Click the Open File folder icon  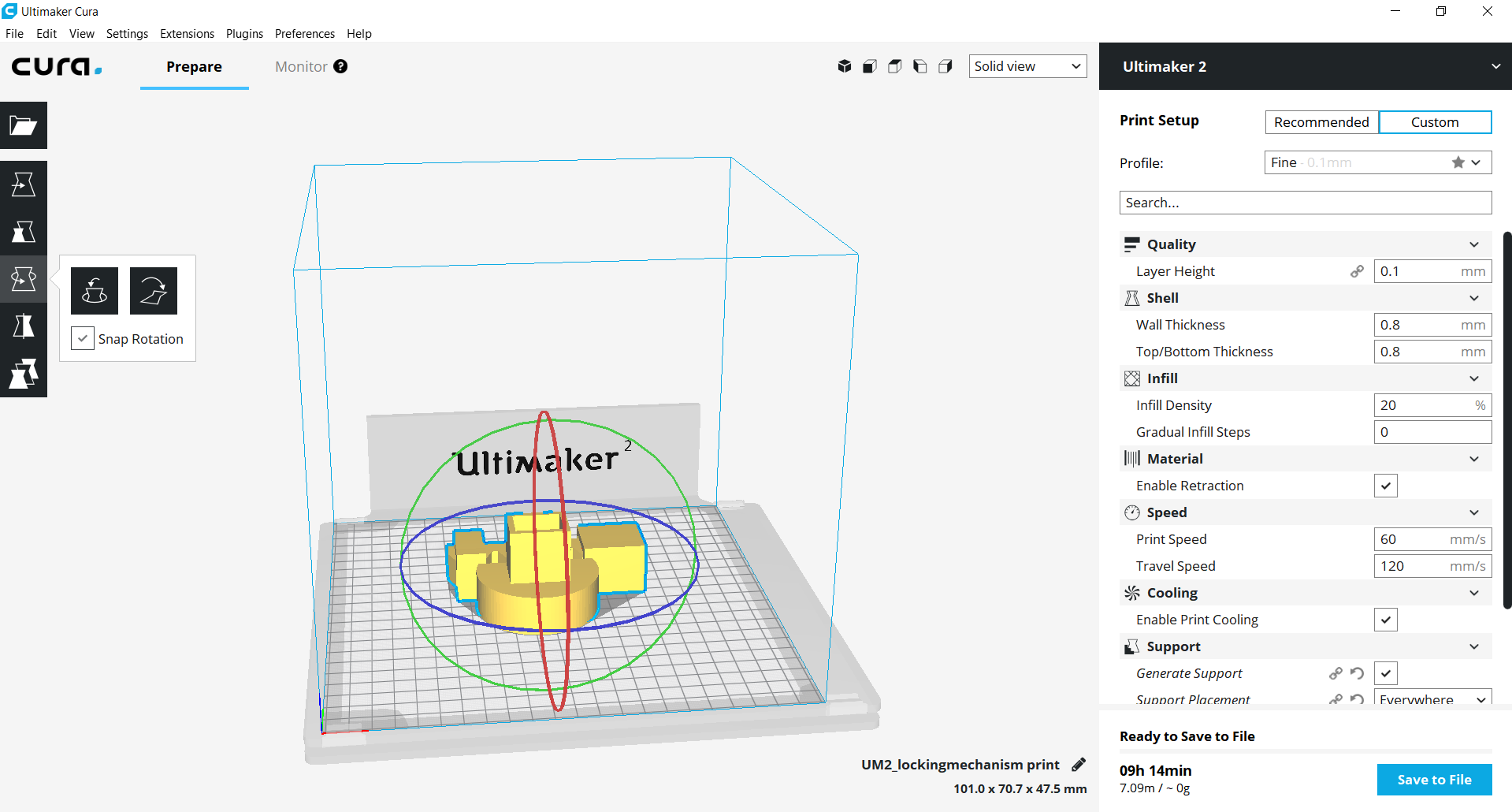point(24,125)
